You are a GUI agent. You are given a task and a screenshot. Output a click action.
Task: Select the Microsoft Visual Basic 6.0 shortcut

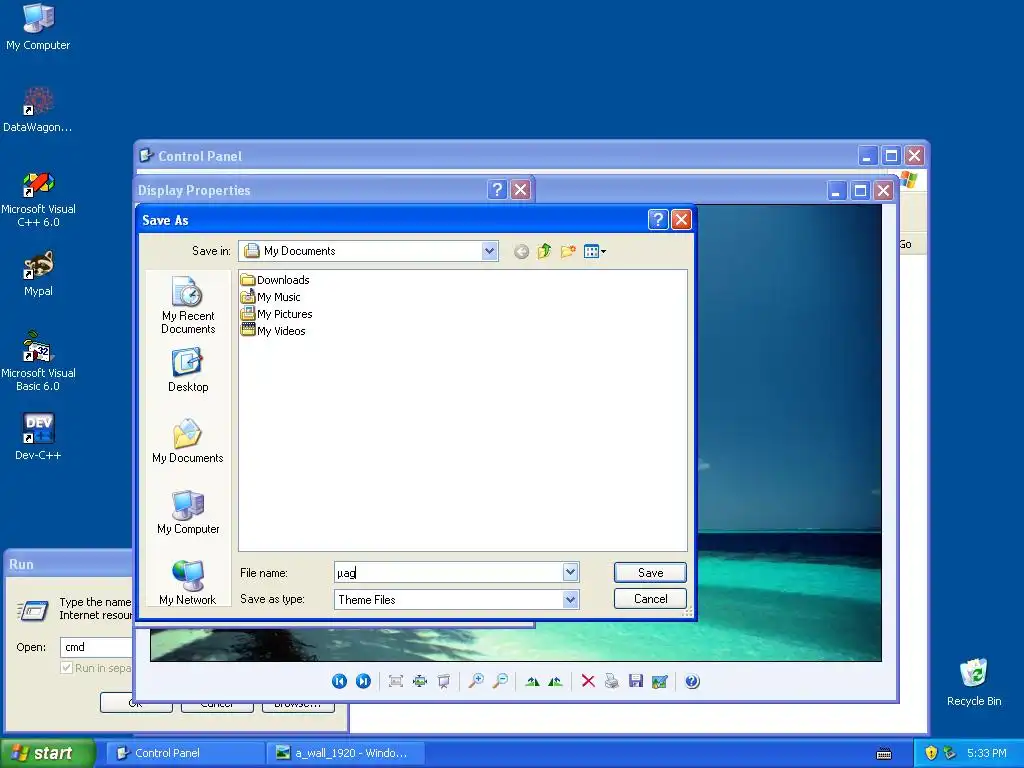(x=38, y=361)
